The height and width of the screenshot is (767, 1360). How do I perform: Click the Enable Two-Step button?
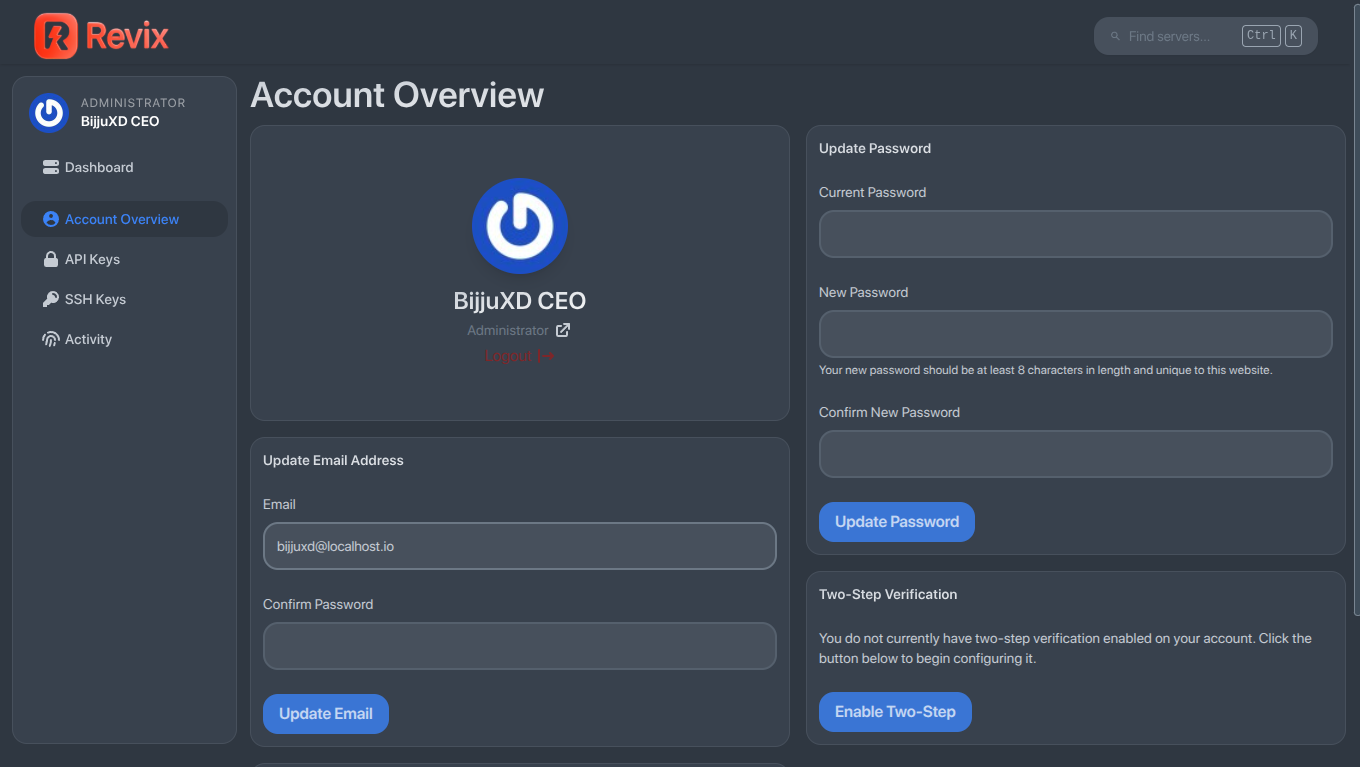(x=895, y=712)
